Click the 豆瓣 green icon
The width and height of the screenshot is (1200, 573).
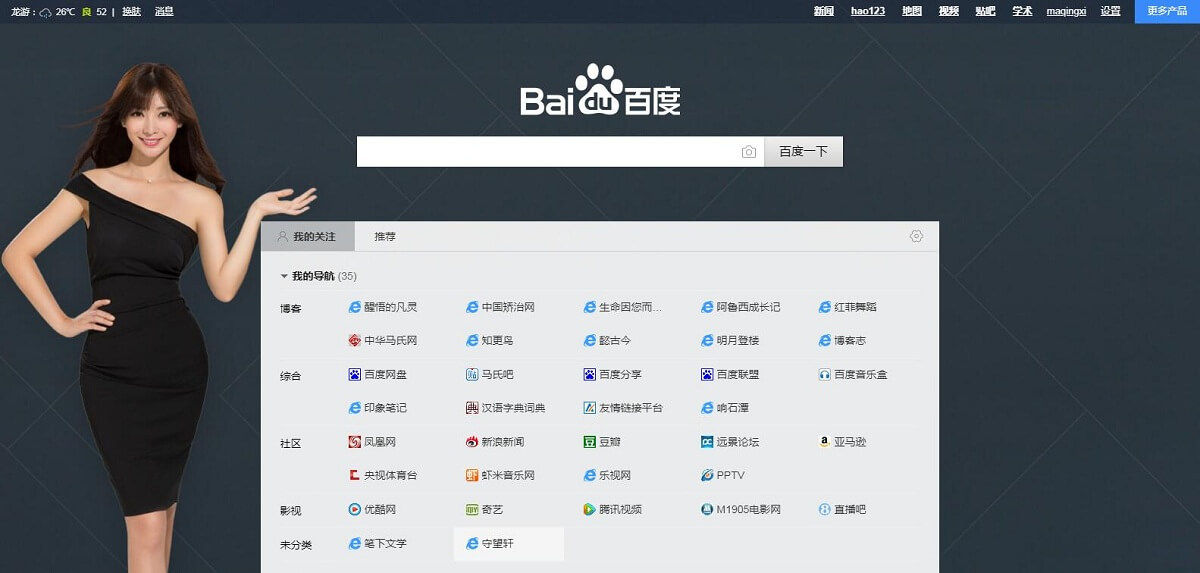(590, 442)
